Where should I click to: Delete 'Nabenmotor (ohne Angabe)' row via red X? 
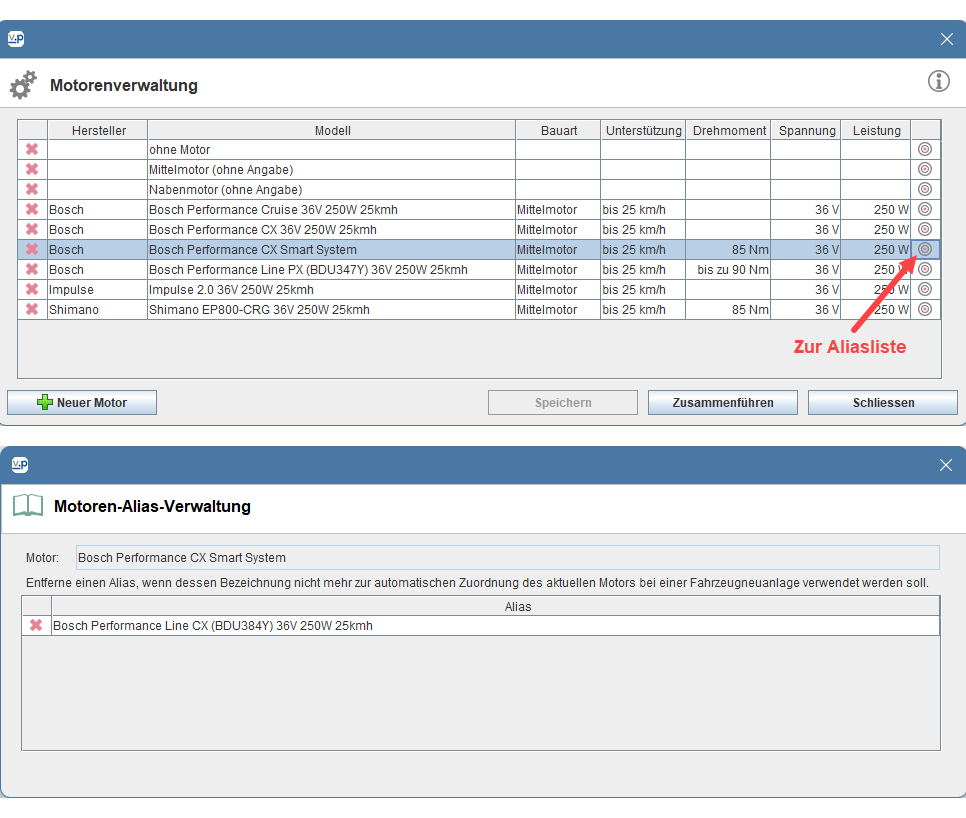[x=32, y=189]
